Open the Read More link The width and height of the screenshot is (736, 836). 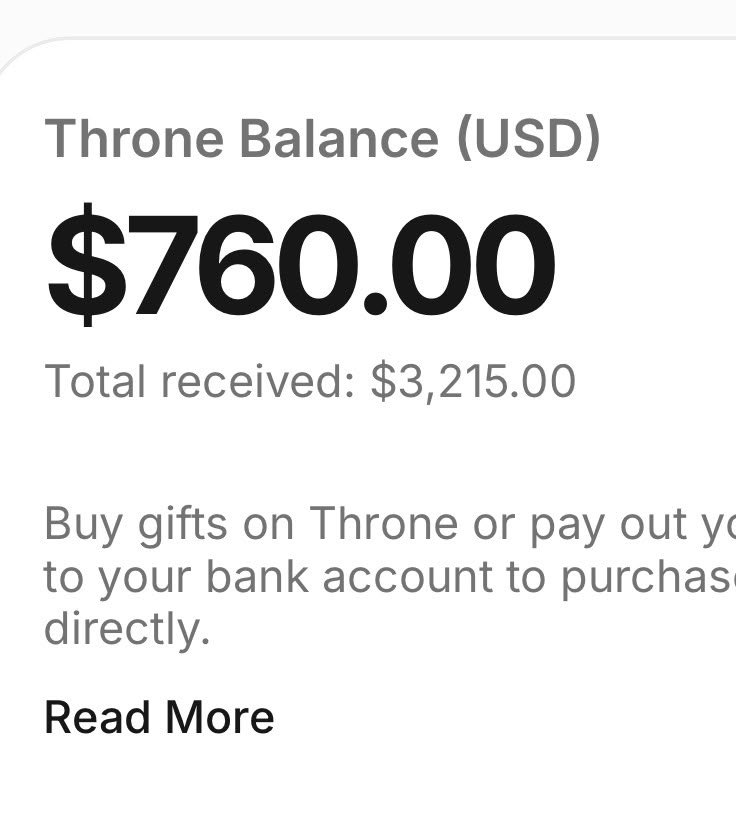[159, 717]
